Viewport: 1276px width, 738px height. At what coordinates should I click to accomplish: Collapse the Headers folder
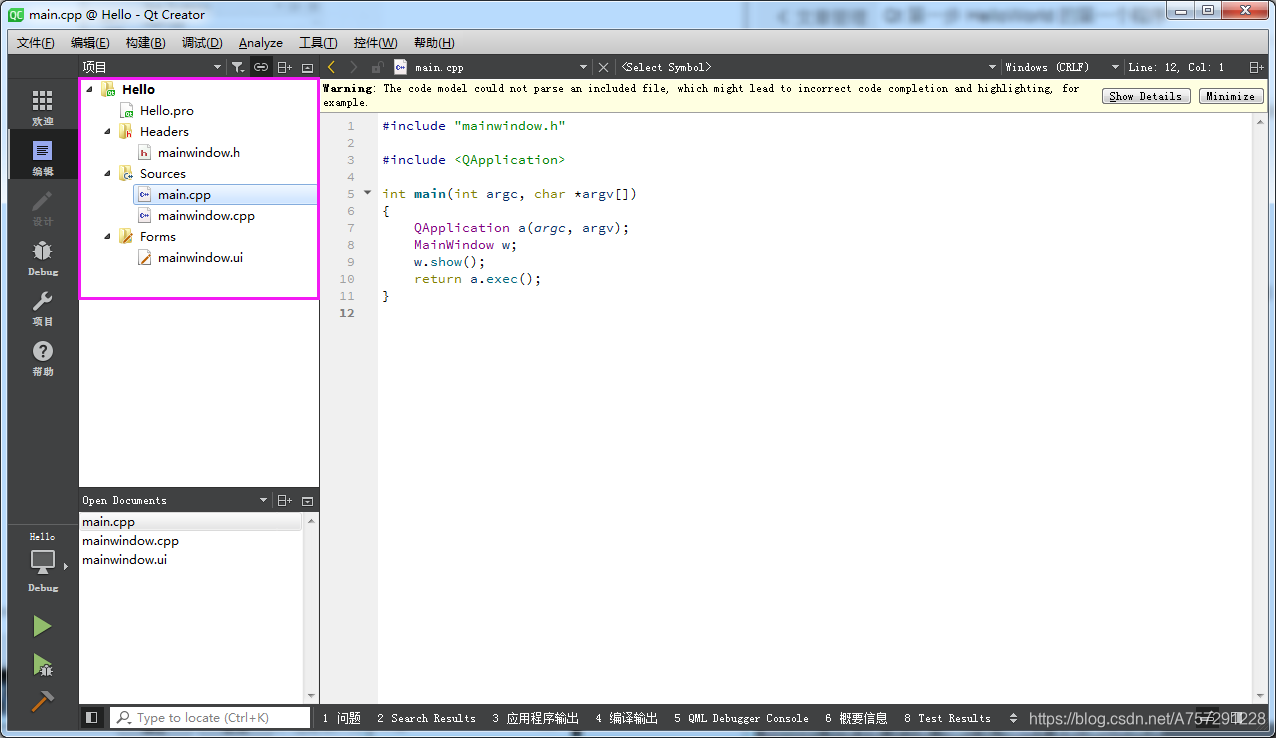pos(107,131)
